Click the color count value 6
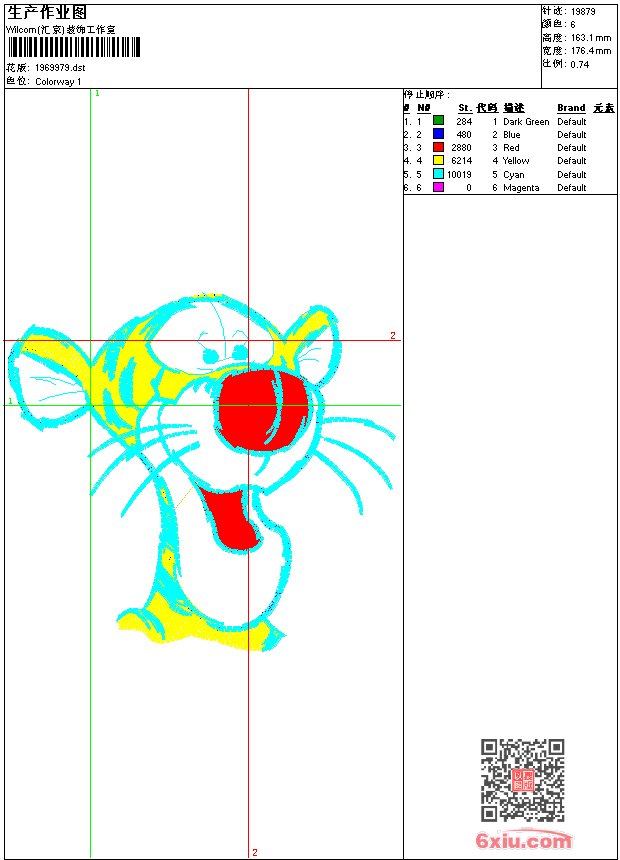 coord(573,25)
